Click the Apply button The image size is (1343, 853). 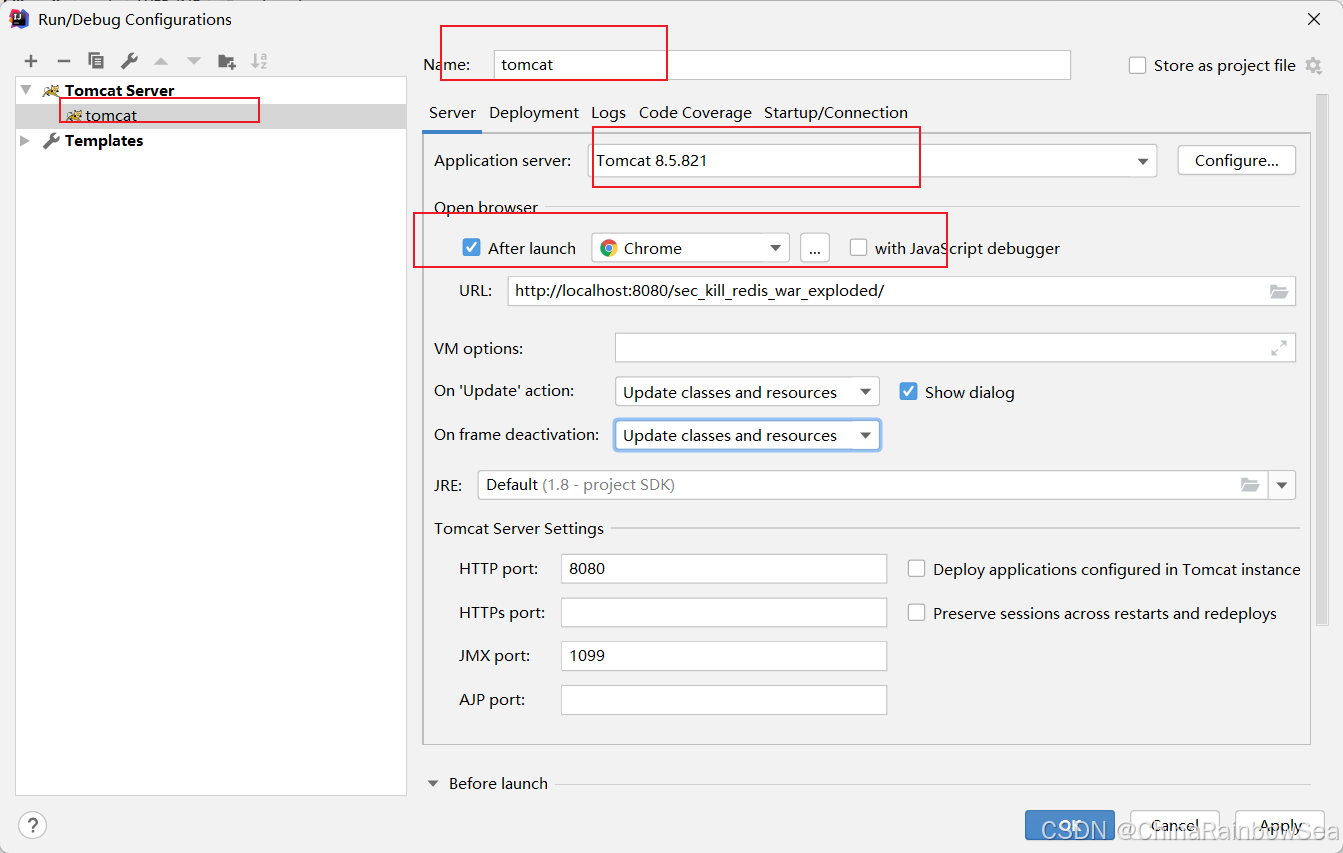pyautogui.click(x=1280, y=825)
